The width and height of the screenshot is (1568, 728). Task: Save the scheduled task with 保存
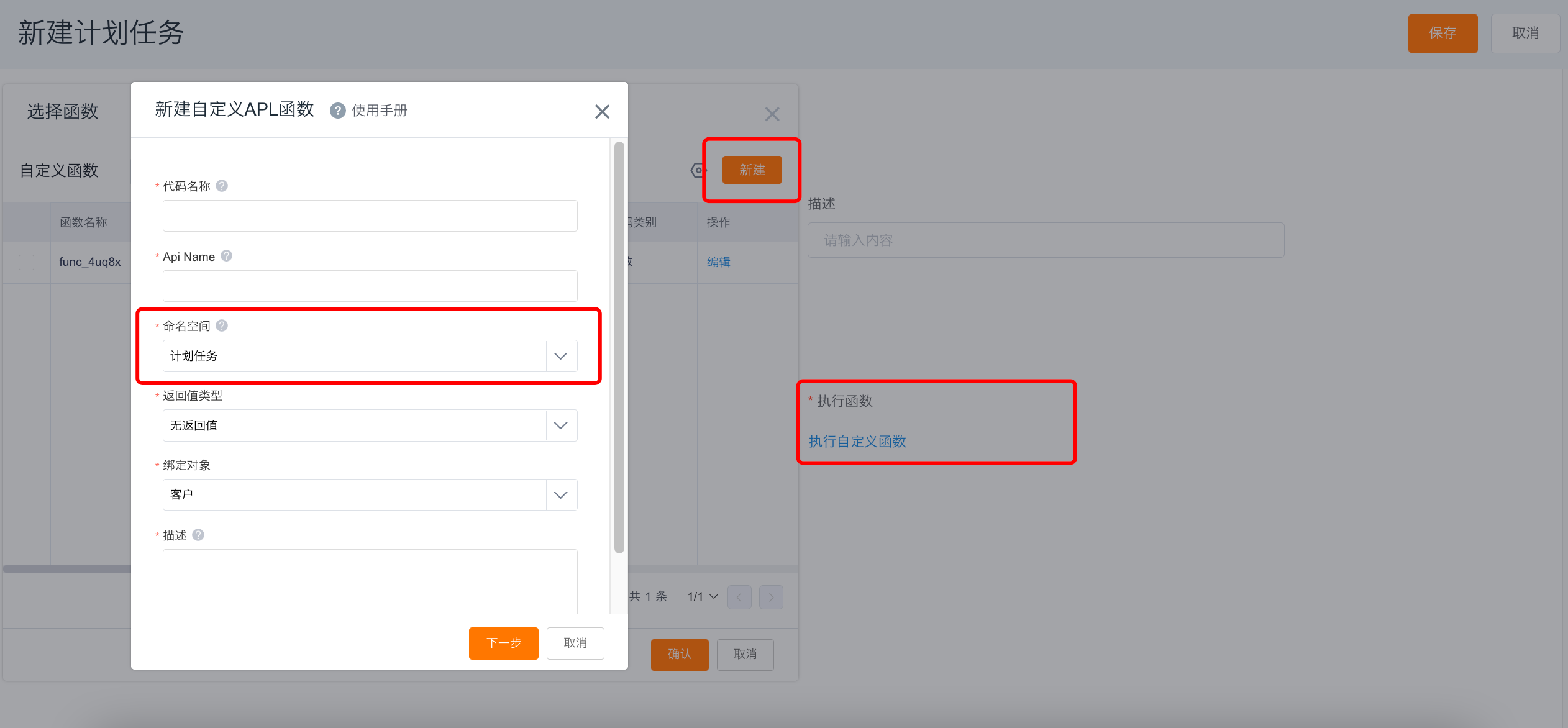1443,33
